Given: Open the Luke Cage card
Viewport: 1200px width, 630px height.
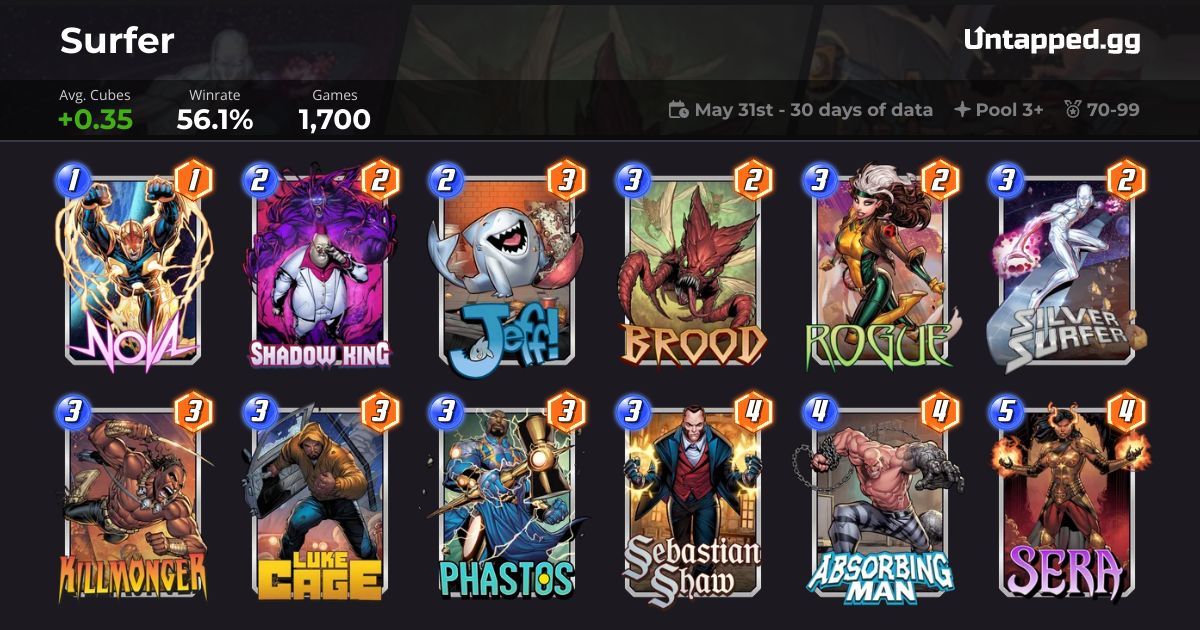Looking at the screenshot, I should 318,500.
